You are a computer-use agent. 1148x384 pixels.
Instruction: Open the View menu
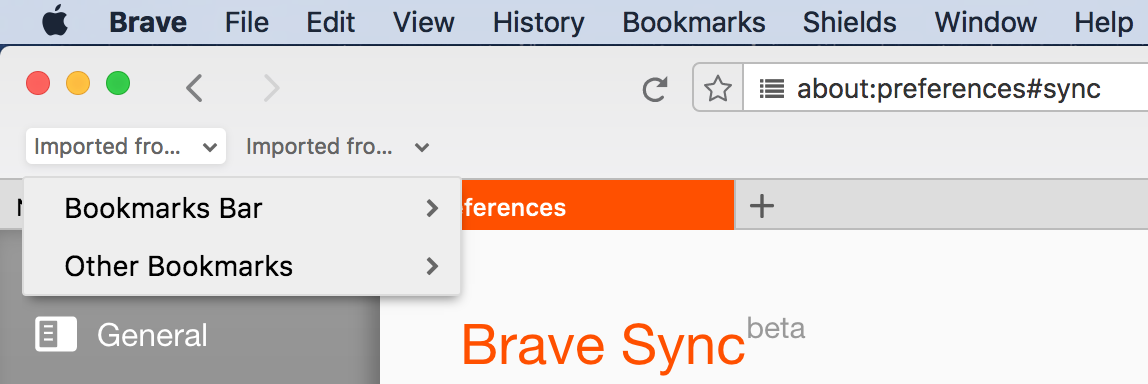point(424,23)
